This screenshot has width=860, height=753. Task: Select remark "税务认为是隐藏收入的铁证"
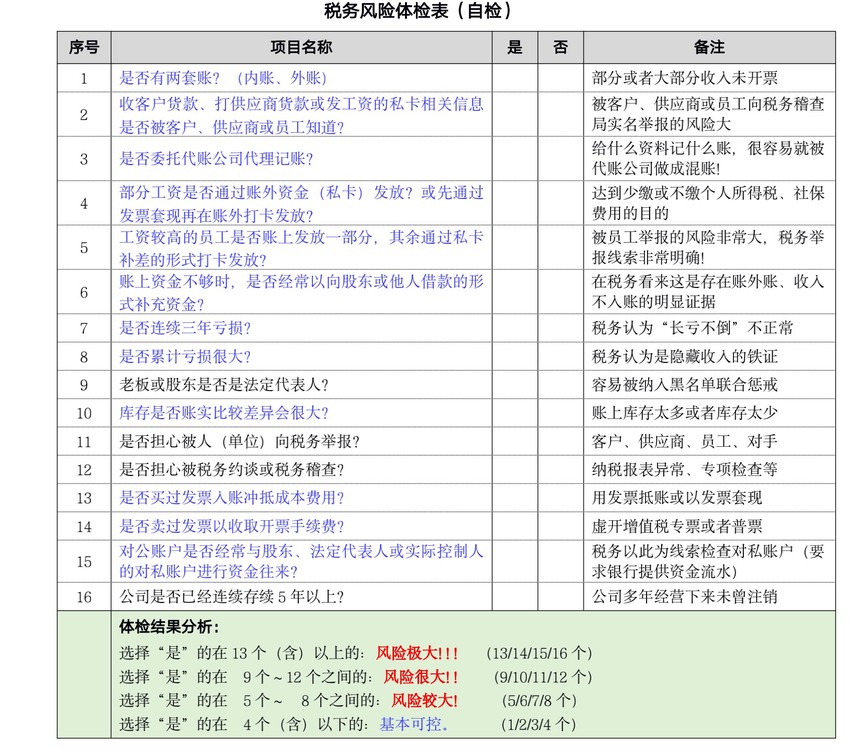[x=684, y=356]
